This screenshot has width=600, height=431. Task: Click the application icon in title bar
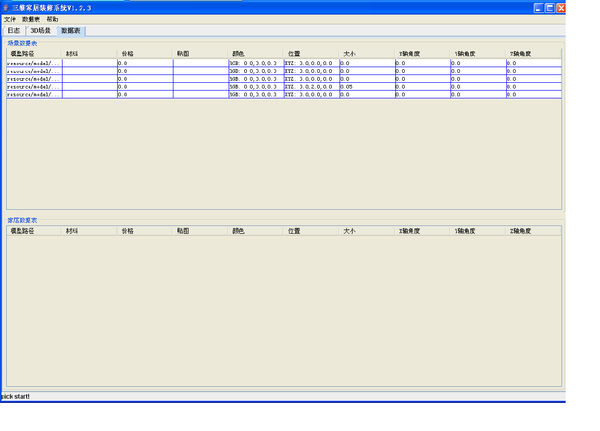coord(5,7)
